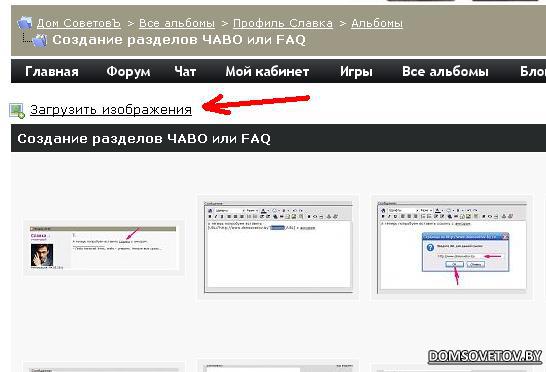546x372 pixels.
Task: Open second thumbnail showing message editor
Action: (278, 247)
